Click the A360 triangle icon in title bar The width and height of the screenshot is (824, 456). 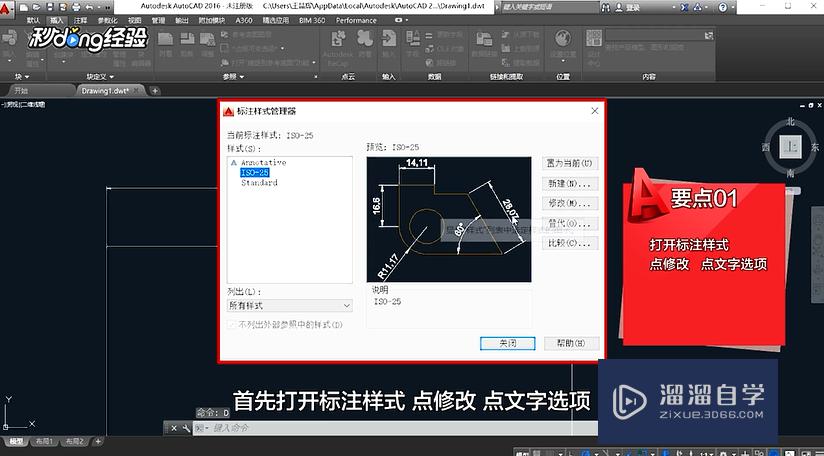click(697, 7)
